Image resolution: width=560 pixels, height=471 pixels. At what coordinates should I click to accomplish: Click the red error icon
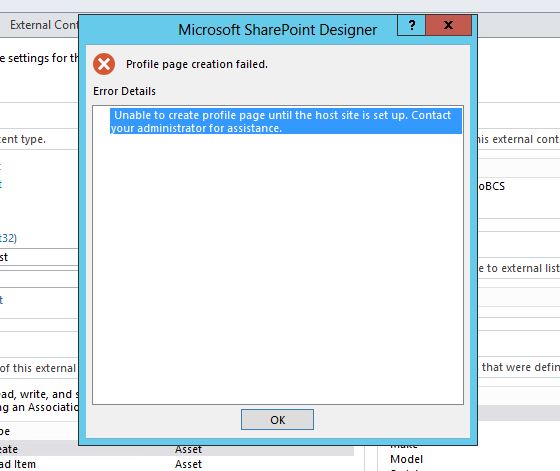104,64
